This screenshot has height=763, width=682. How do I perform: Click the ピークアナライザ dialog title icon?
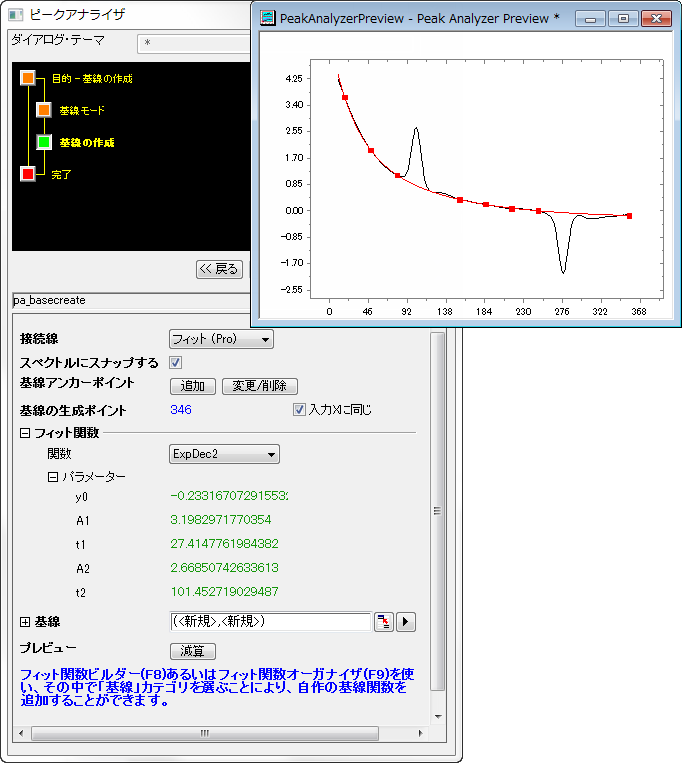(16, 15)
